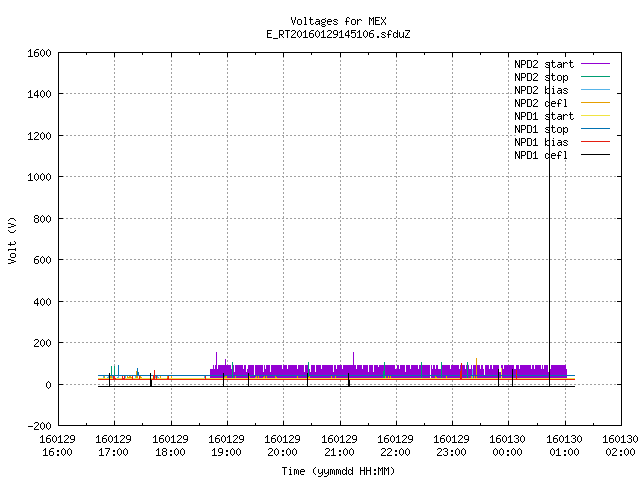Click the '160129 21:00' x-axis tick label
The height and width of the screenshot is (480, 640).
point(339,446)
